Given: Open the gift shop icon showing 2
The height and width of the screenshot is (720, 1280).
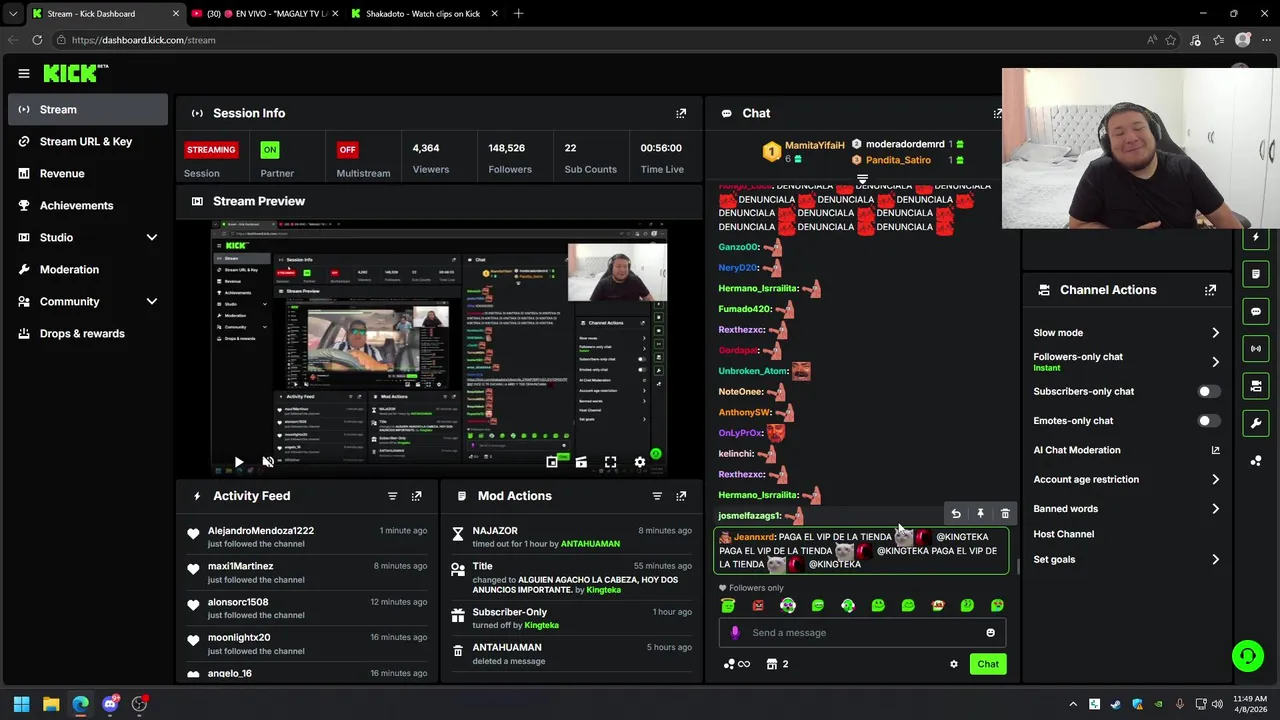Looking at the screenshot, I should tap(777, 664).
